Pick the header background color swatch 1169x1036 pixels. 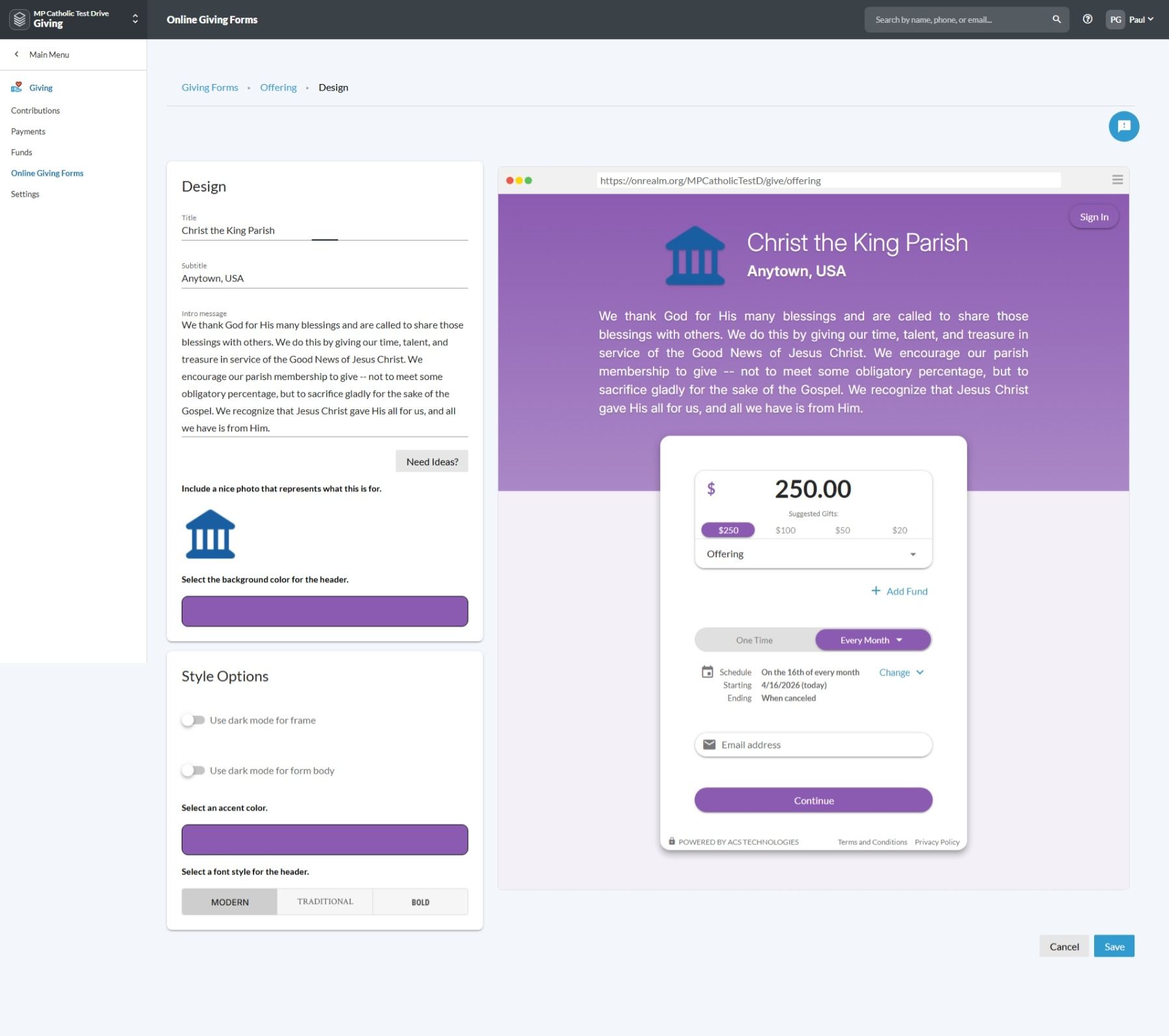(325, 611)
